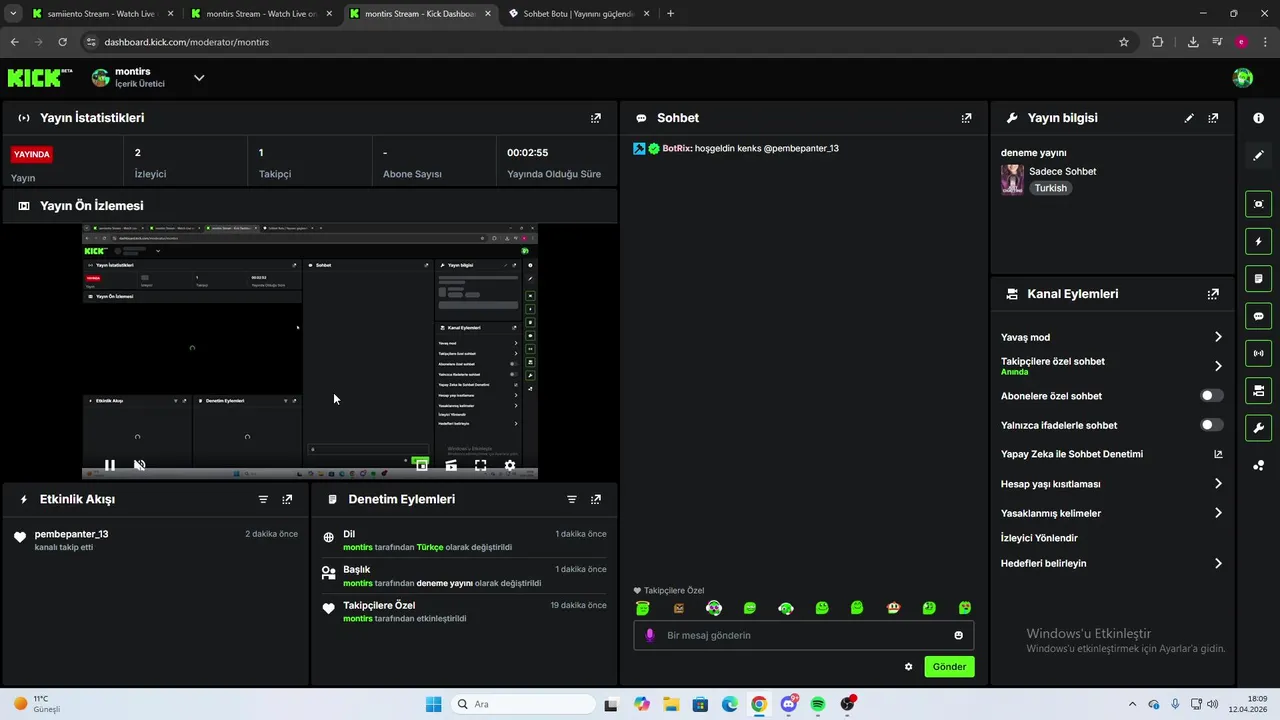
Task: Open the preview player settings gear
Action: coord(510,465)
